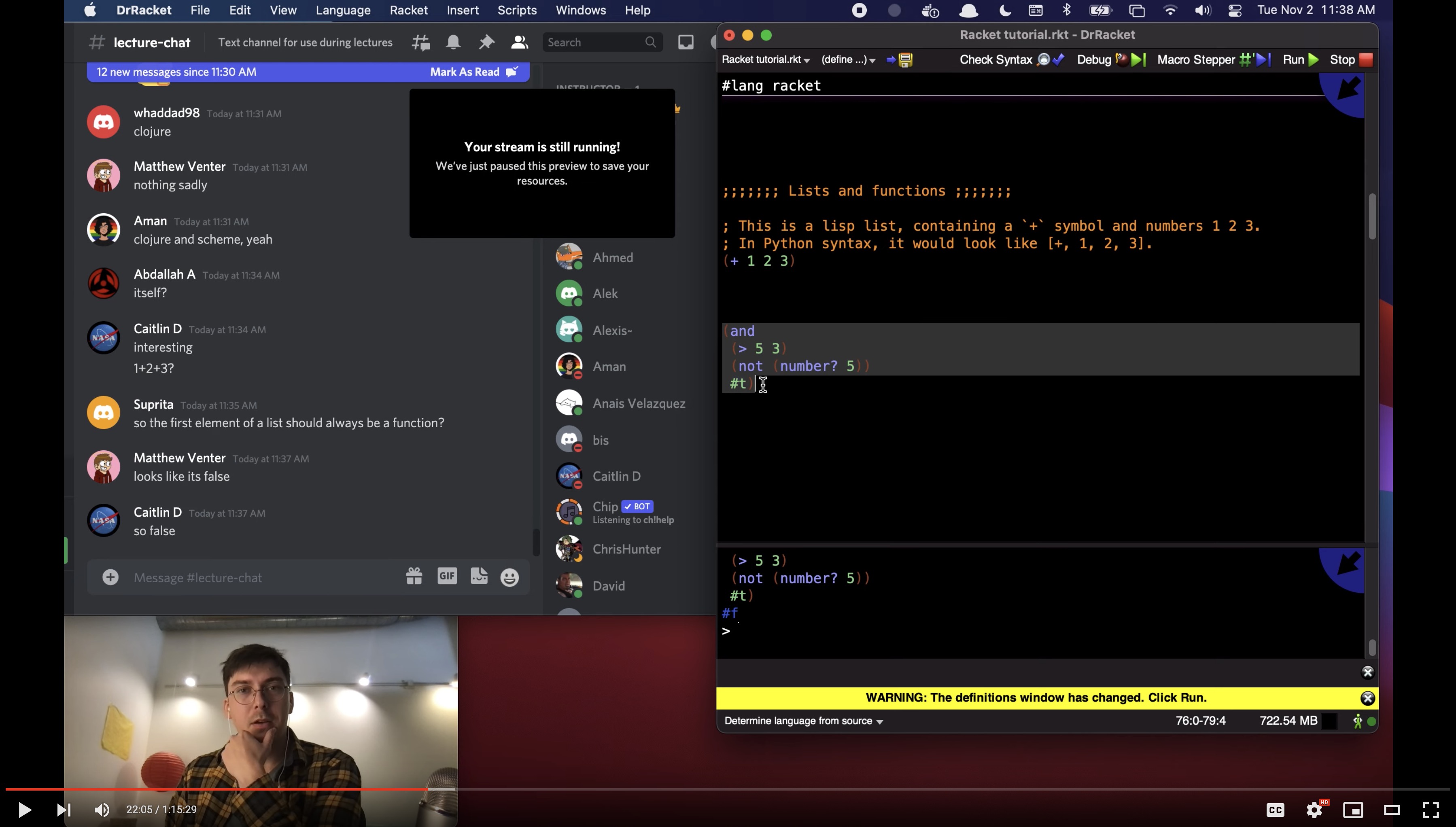The width and height of the screenshot is (1456, 827).
Task: Click whaddad98's avatar in chat
Action: pyautogui.click(x=103, y=122)
